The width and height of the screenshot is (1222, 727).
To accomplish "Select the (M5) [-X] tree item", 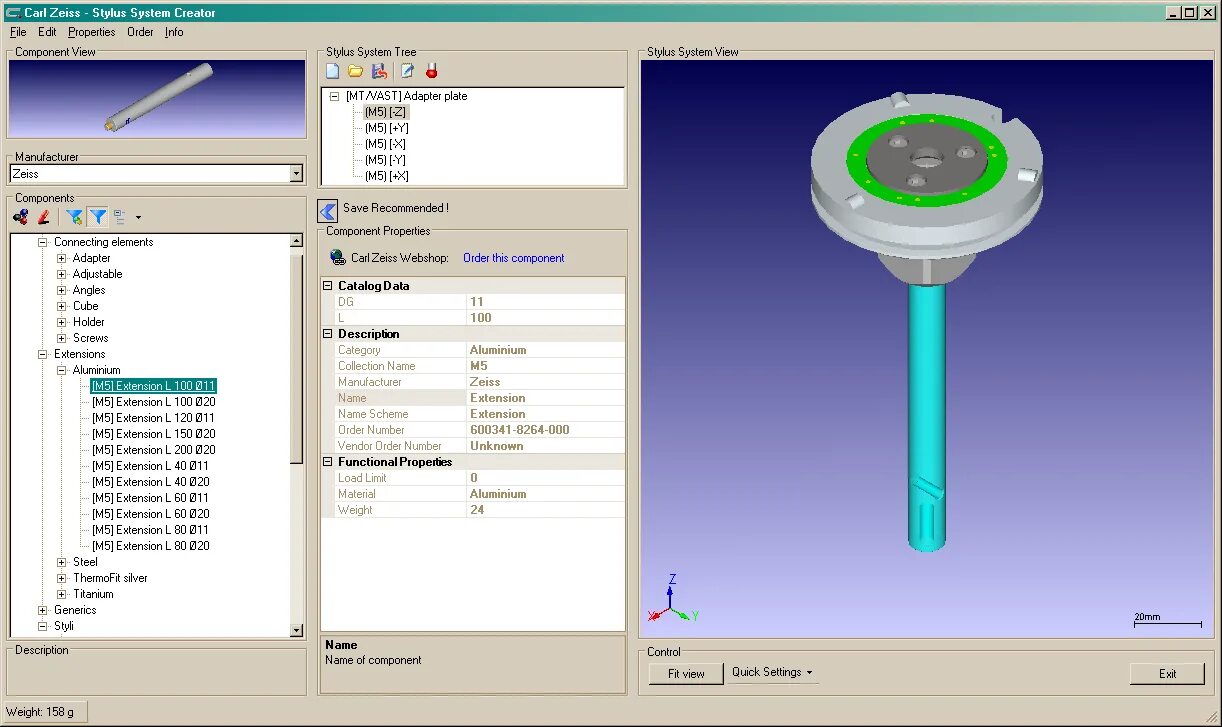I will pyautogui.click(x=386, y=144).
